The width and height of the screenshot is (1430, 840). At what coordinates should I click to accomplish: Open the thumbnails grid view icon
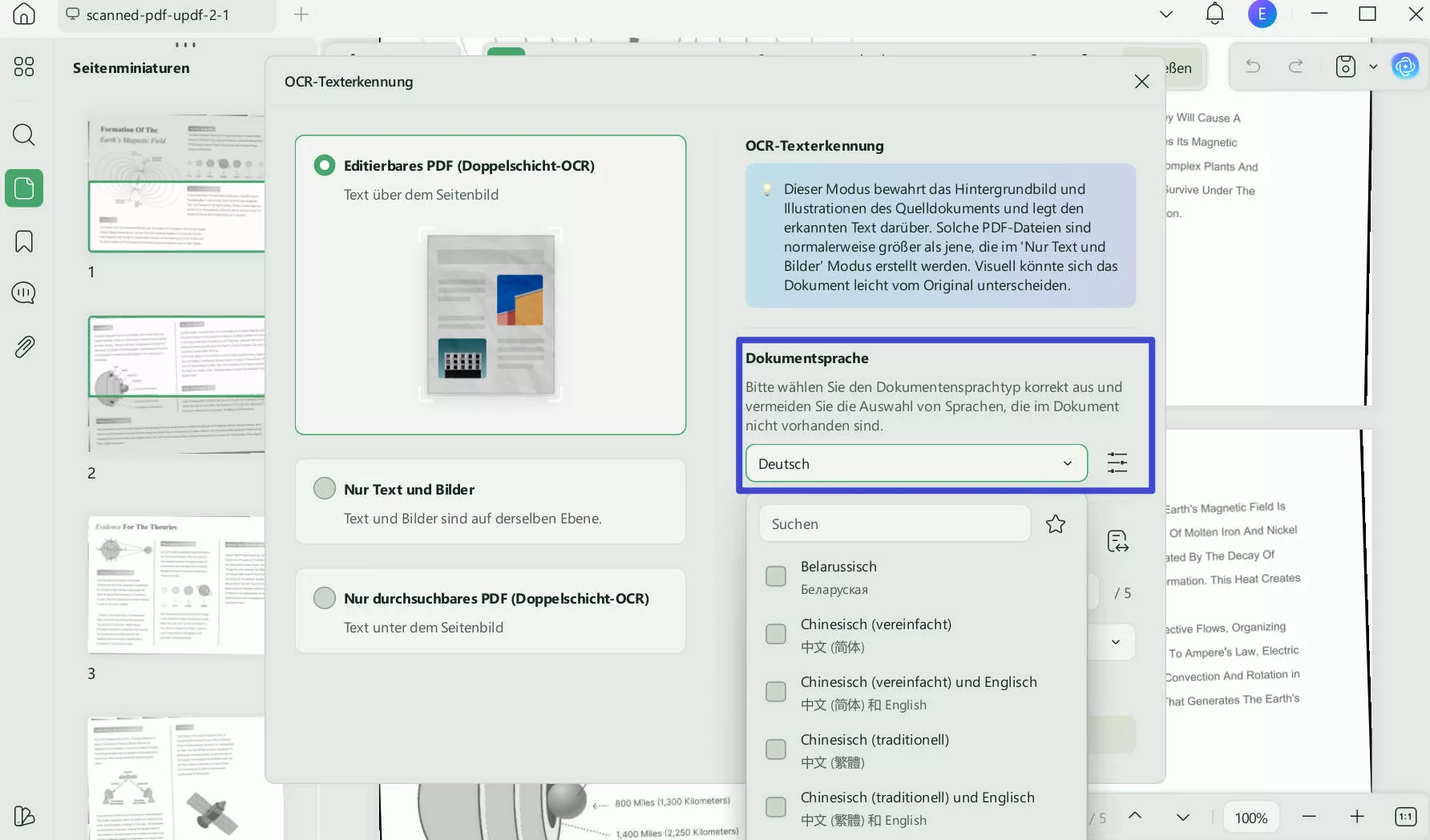pyautogui.click(x=24, y=67)
